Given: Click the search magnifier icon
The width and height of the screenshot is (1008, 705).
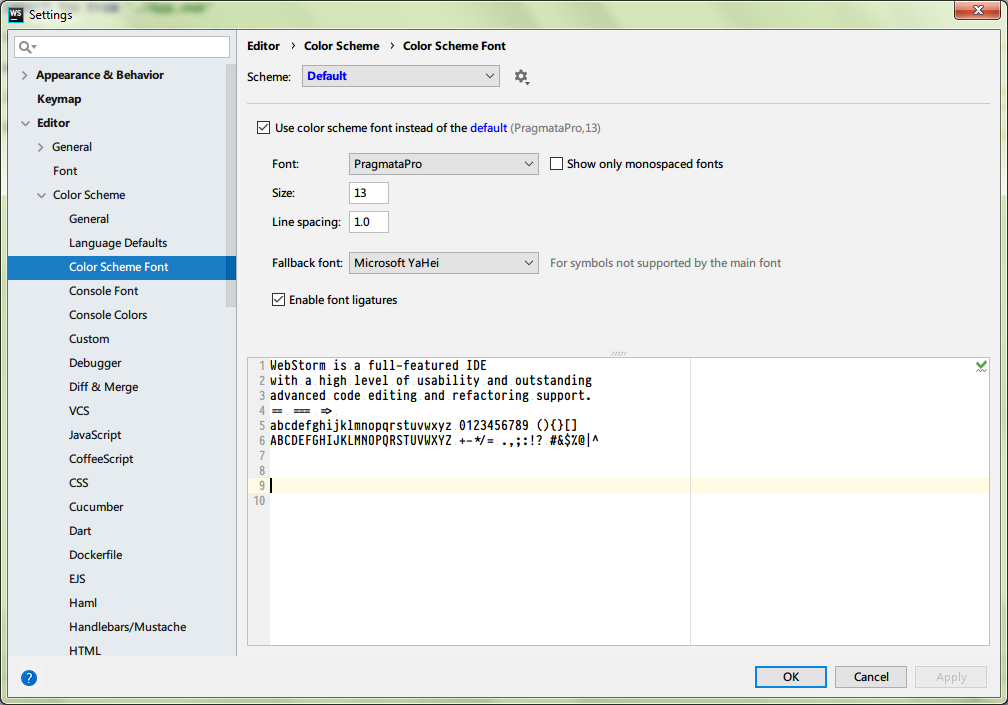Looking at the screenshot, I should tap(27, 47).
